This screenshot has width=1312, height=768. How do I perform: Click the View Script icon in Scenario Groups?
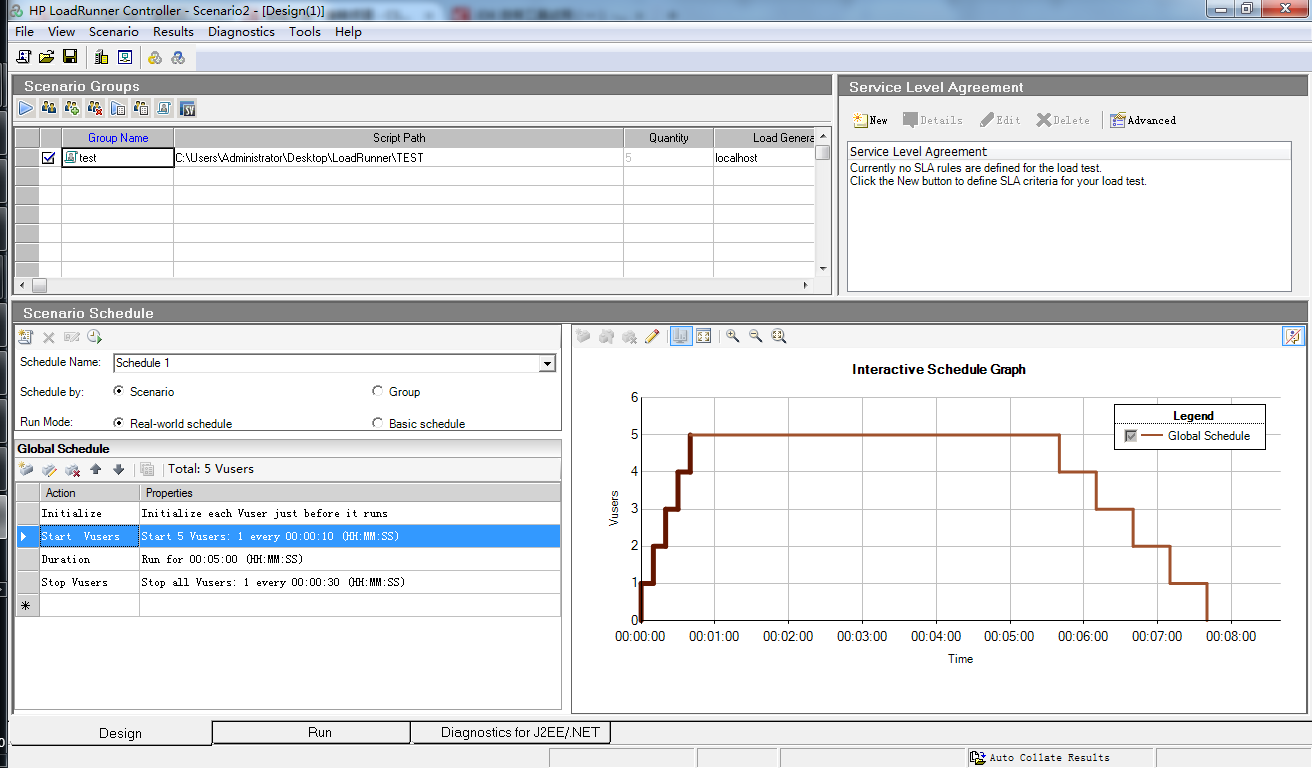point(164,108)
